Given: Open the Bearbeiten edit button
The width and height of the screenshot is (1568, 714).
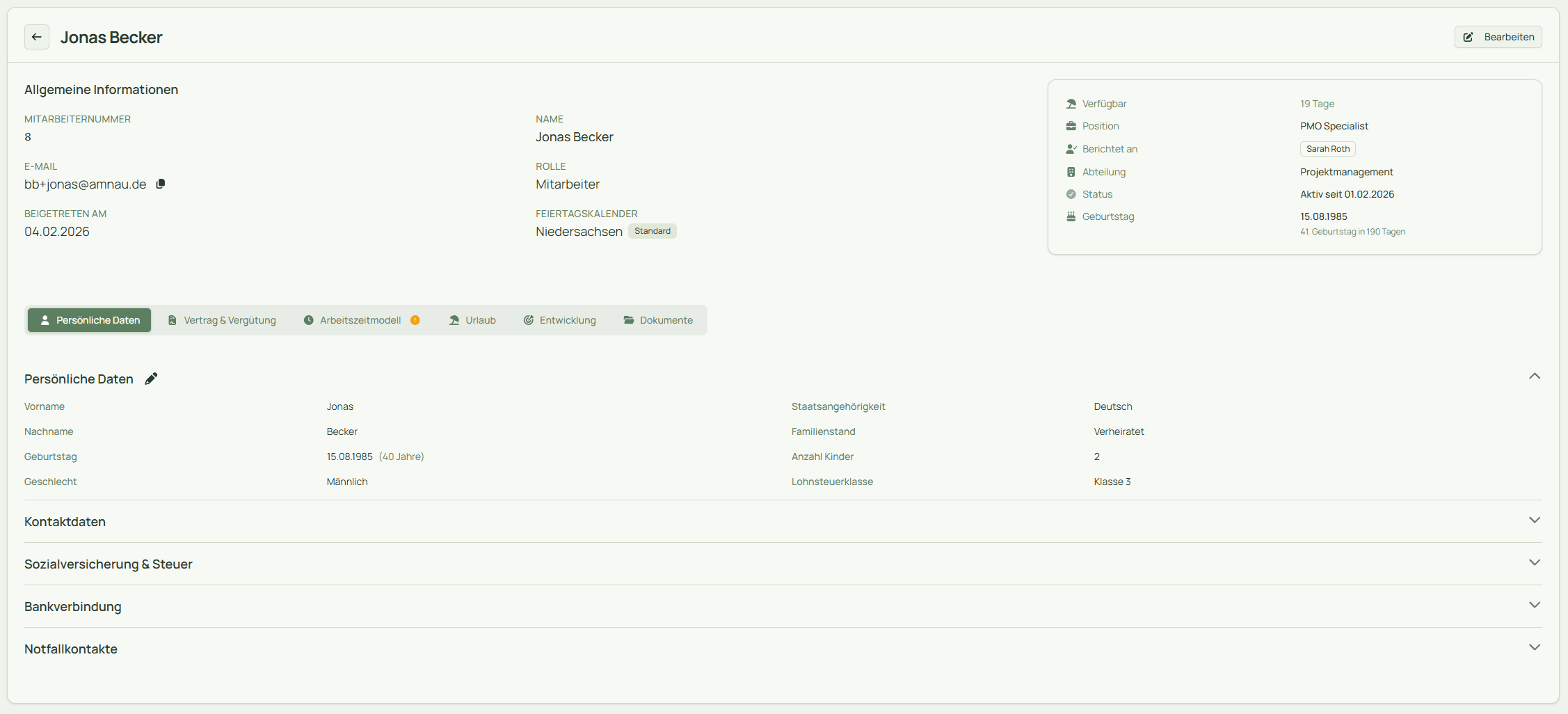Looking at the screenshot, I should (x=1498, y=37).
